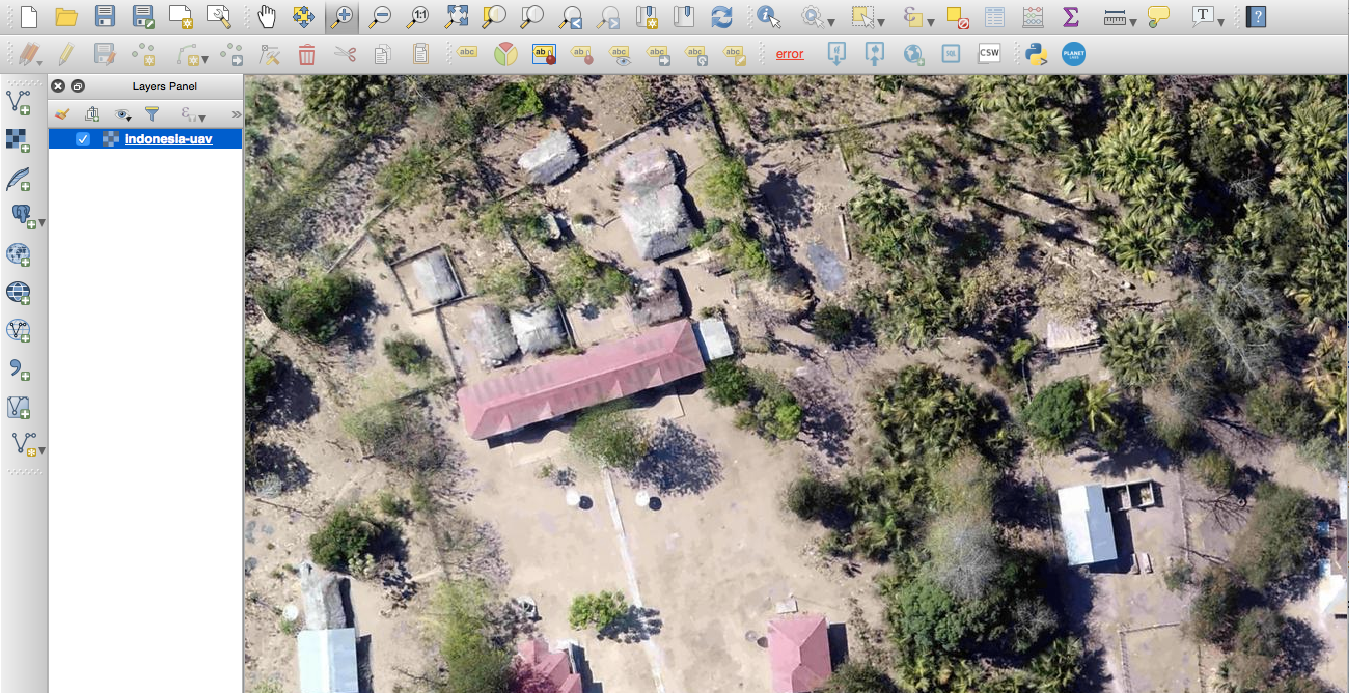The height and width of the screenshot is (693, 1349).
Task: Add Raster Layer from side toolbar
Action: (18, 140)
